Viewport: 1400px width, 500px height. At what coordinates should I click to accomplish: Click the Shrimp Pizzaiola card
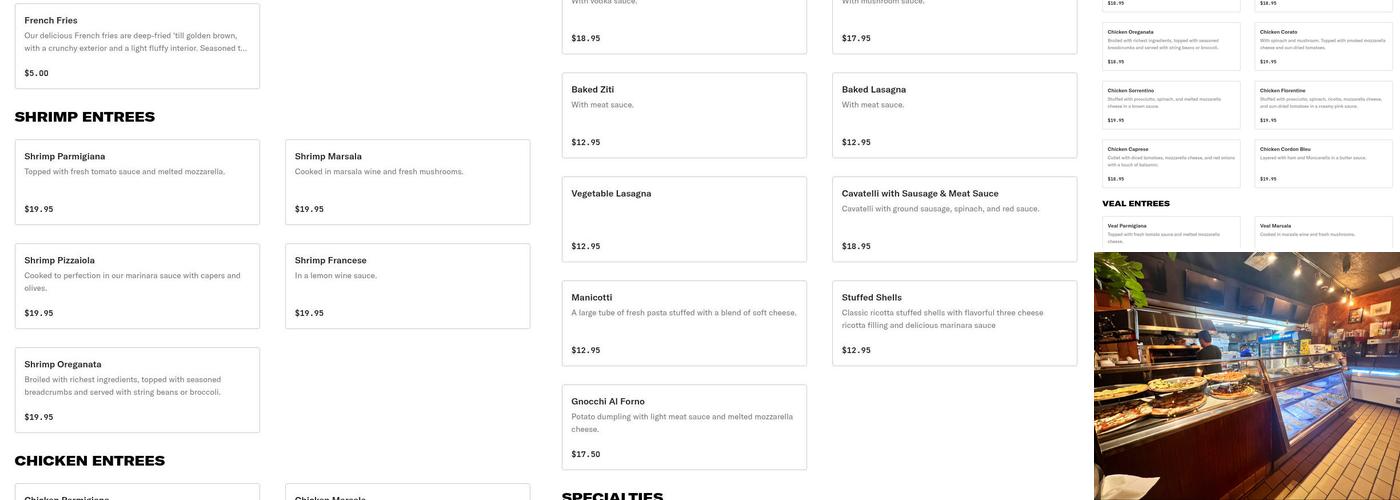(137, 286)
